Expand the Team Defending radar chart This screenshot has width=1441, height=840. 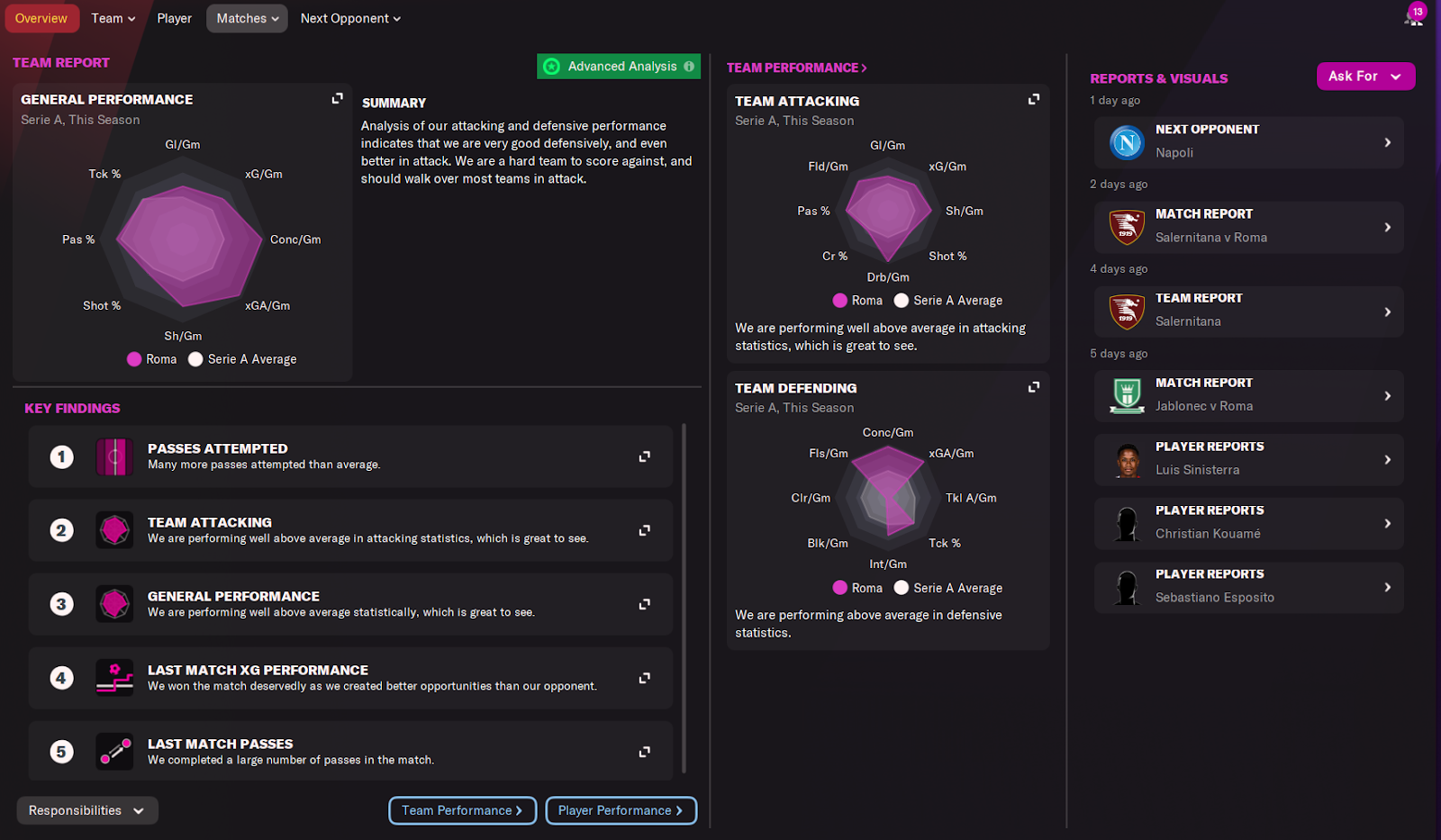click(x=1034, y=386)
